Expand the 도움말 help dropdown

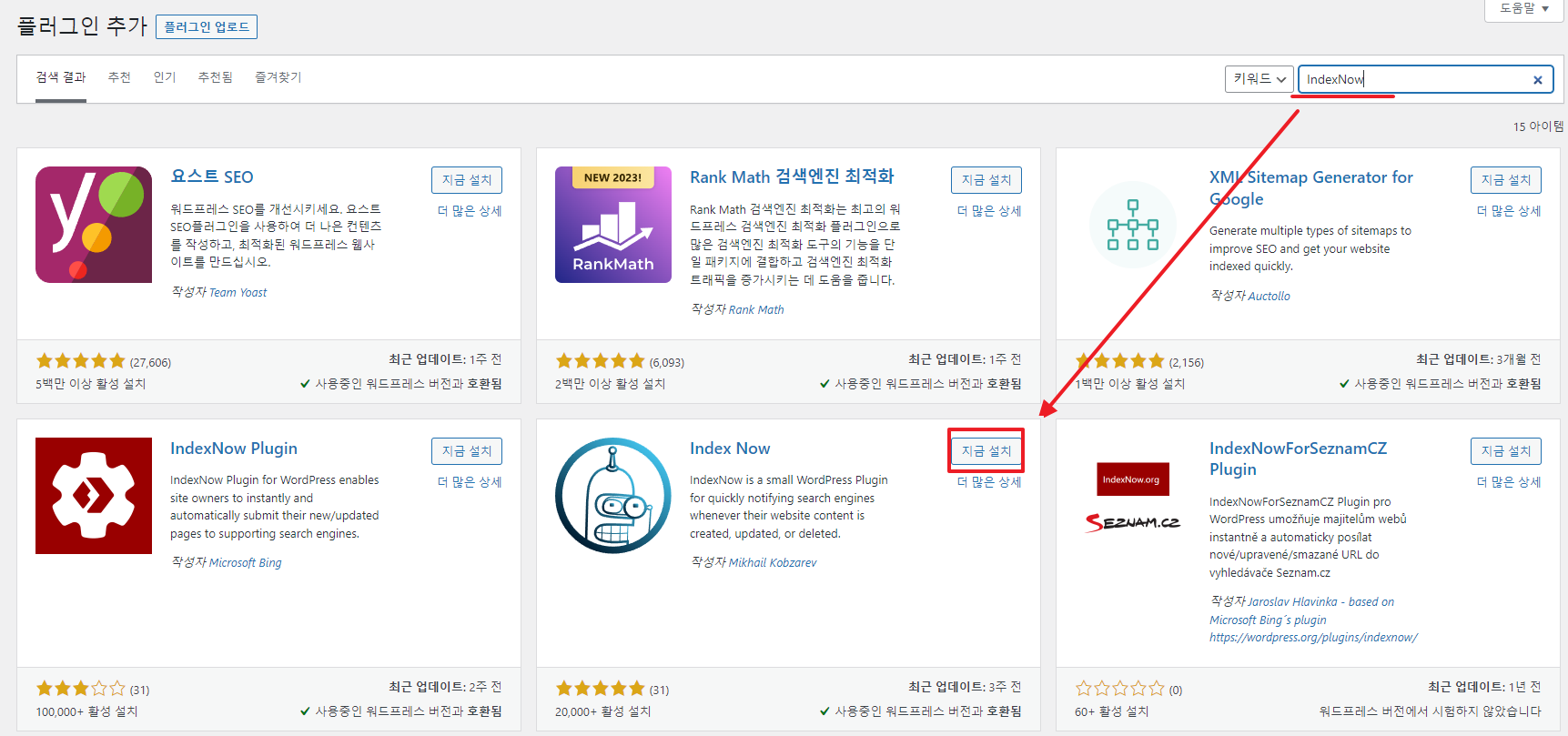tap(1524, 8)
